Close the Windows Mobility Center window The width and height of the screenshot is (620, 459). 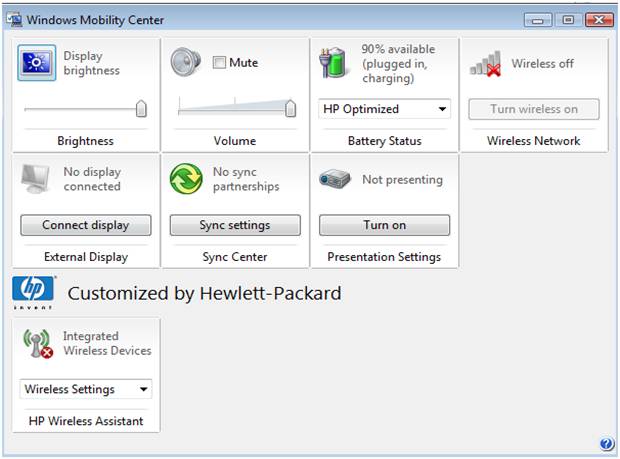point(599,20)
